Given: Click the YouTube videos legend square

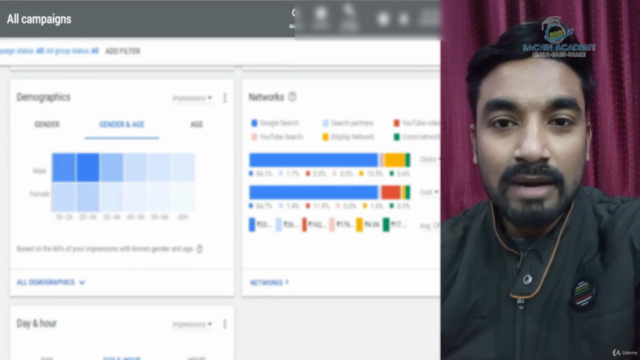Looking at the screenshot, I should click(x=396, y=123).
